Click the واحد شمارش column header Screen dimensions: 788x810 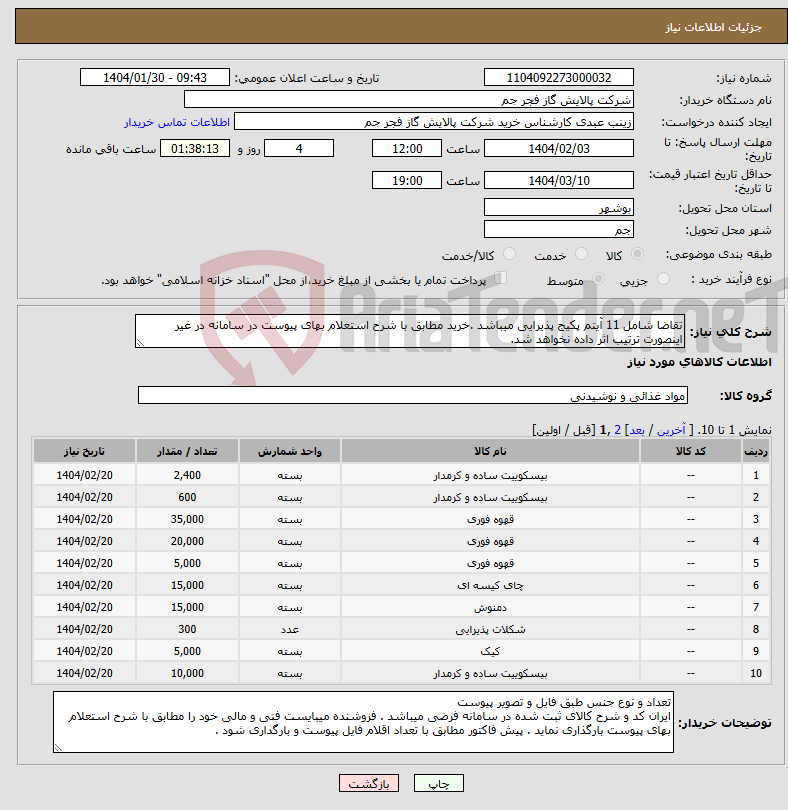pos(289,451)
